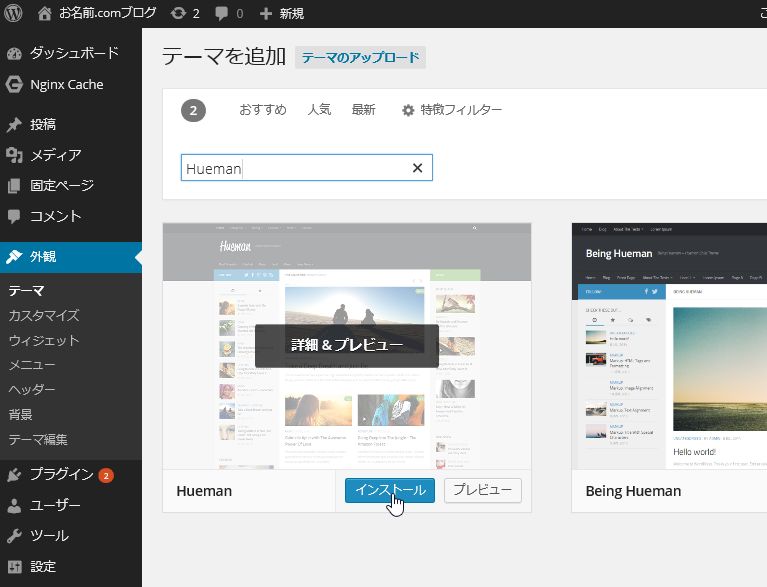Open the home icon for お名前.comブログ
Screen dimensions: 767x587
45,13
